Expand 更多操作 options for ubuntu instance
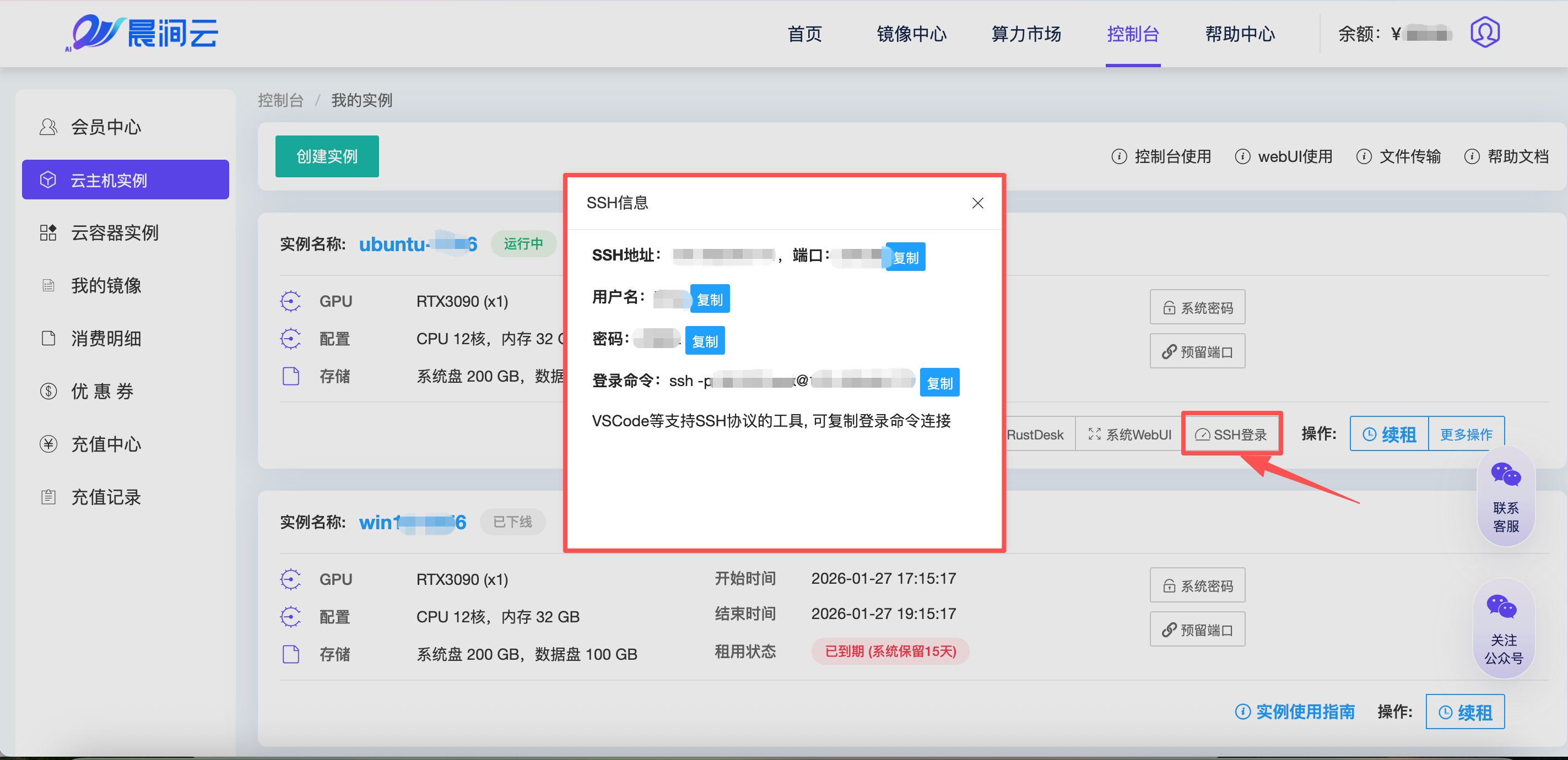The image size is (1568, 760). pyautogui.click(x=1465, y=435)
